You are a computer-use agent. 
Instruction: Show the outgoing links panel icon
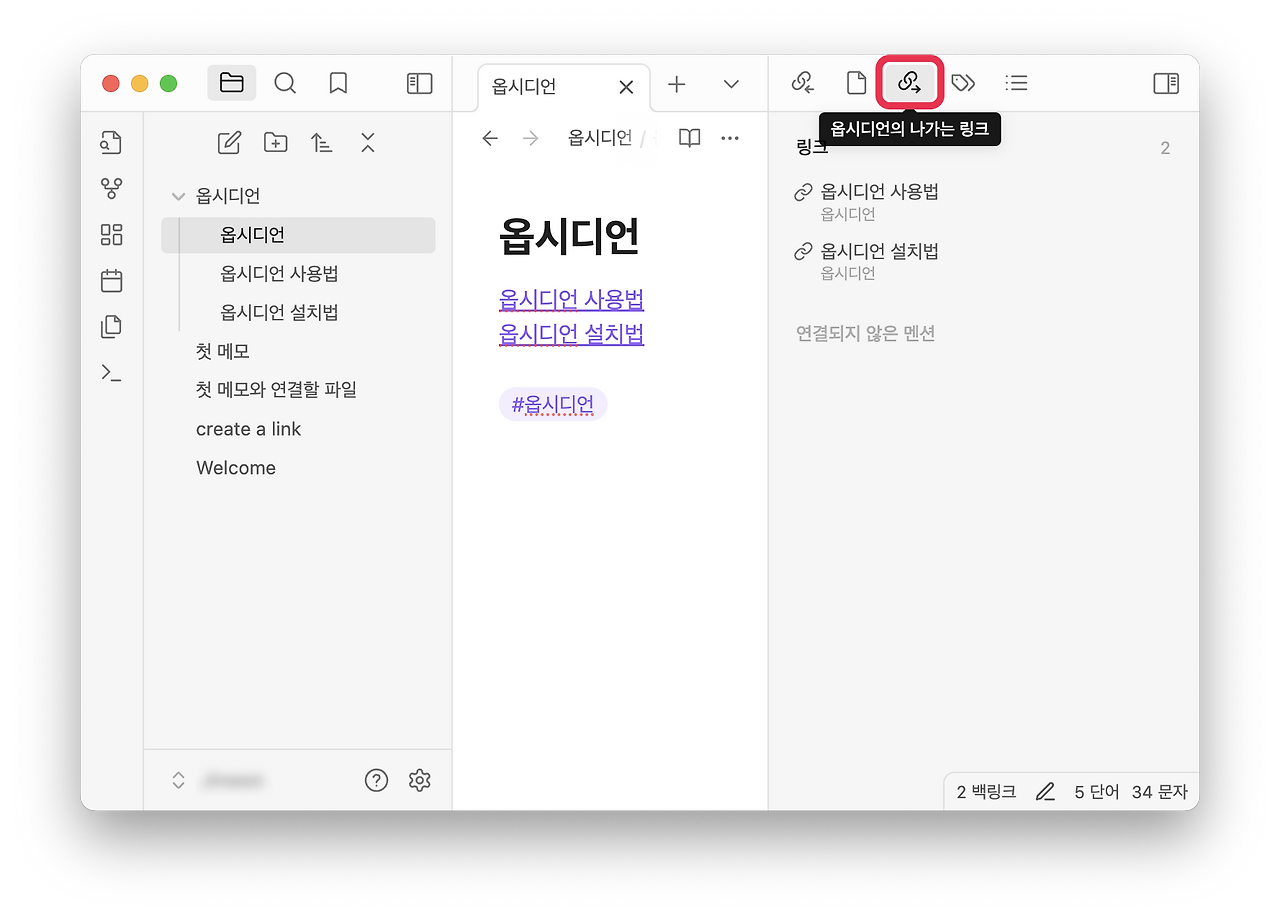909,83
